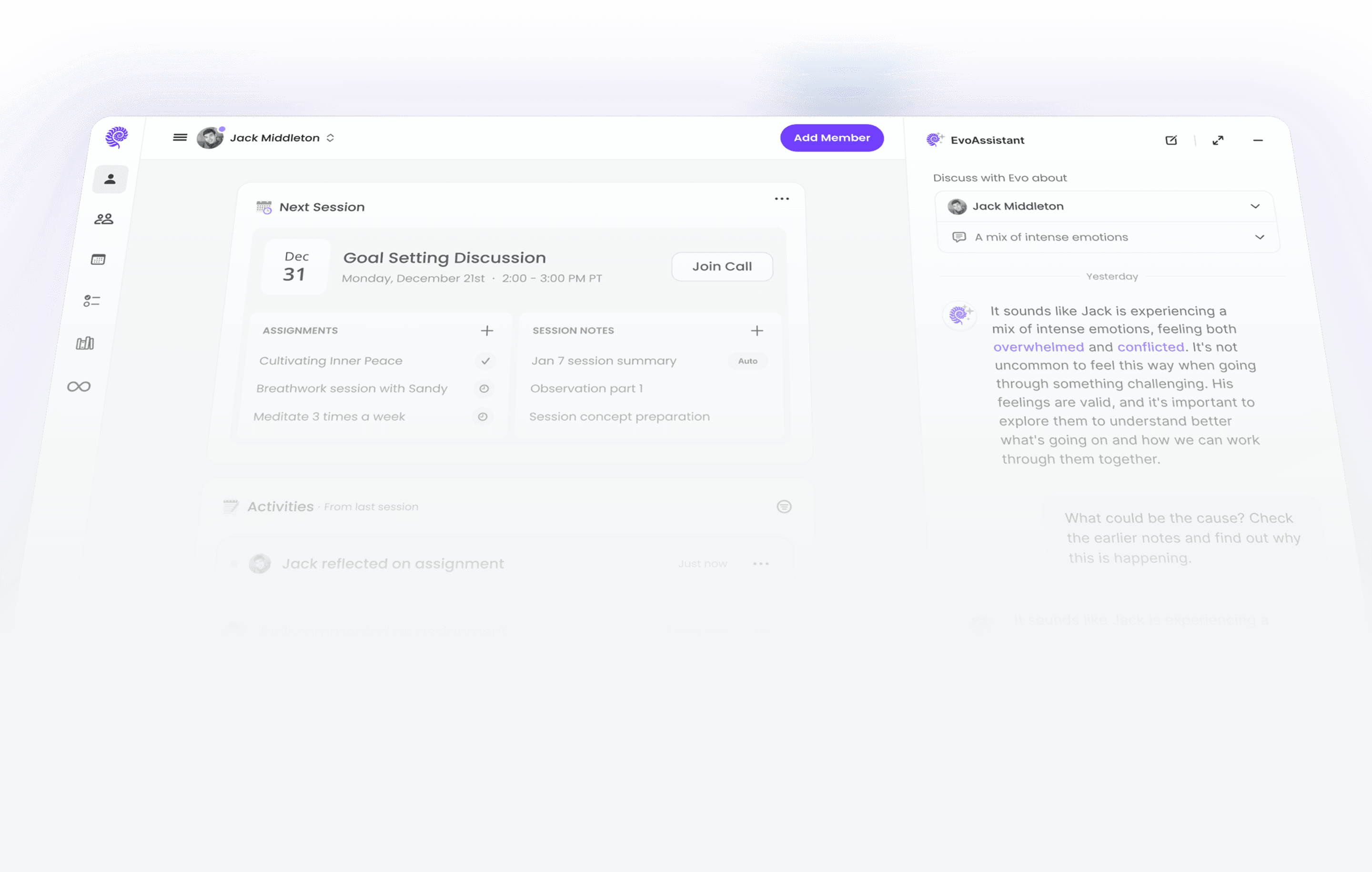
Task: Open the Jan 7 session summary note
Action: [604, 361]
